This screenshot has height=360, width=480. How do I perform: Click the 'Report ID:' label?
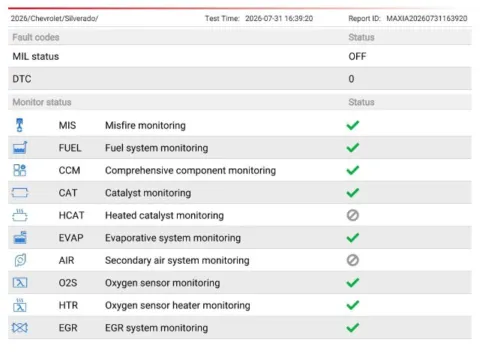click(364, 18)
